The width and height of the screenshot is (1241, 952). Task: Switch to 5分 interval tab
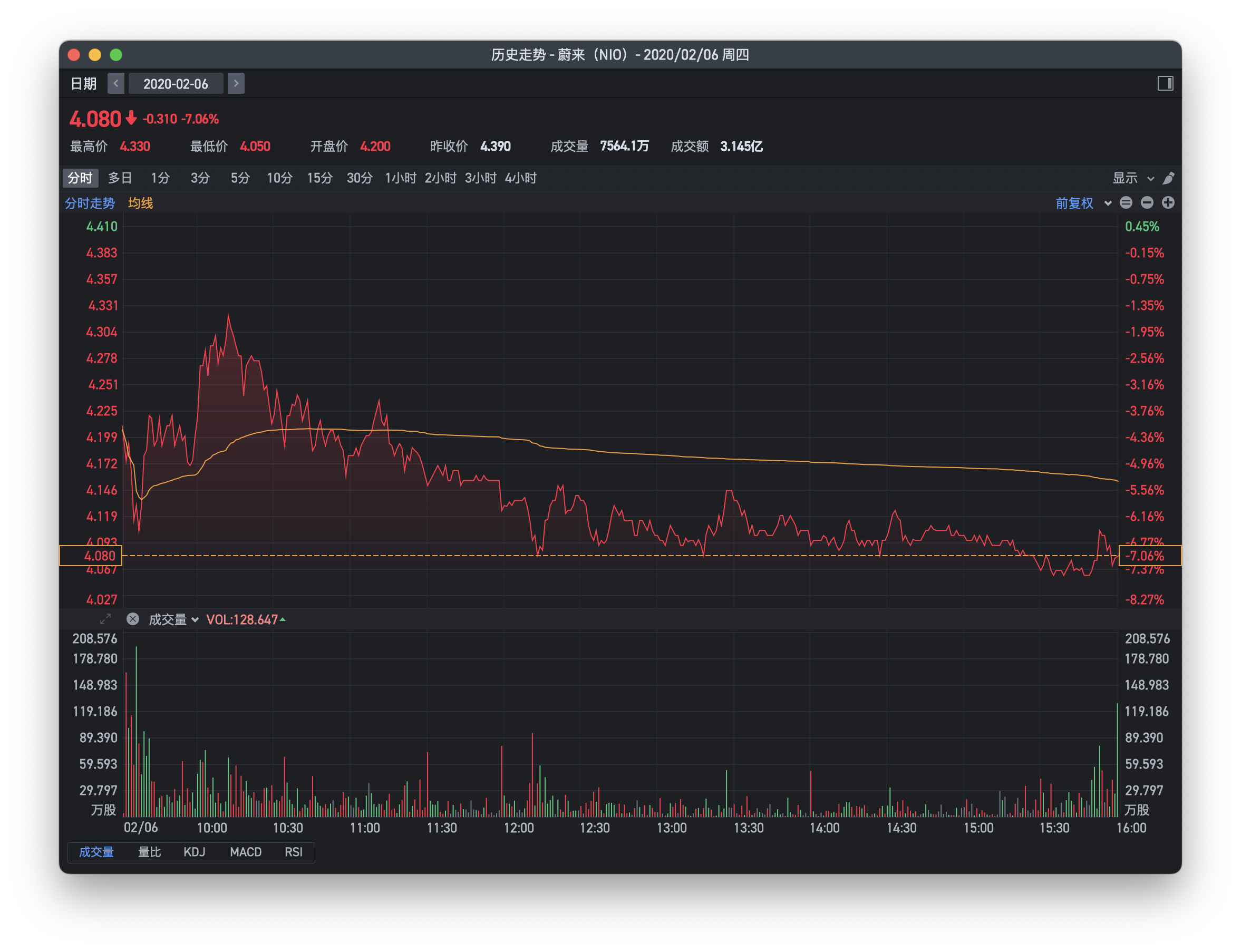point(240,178)
